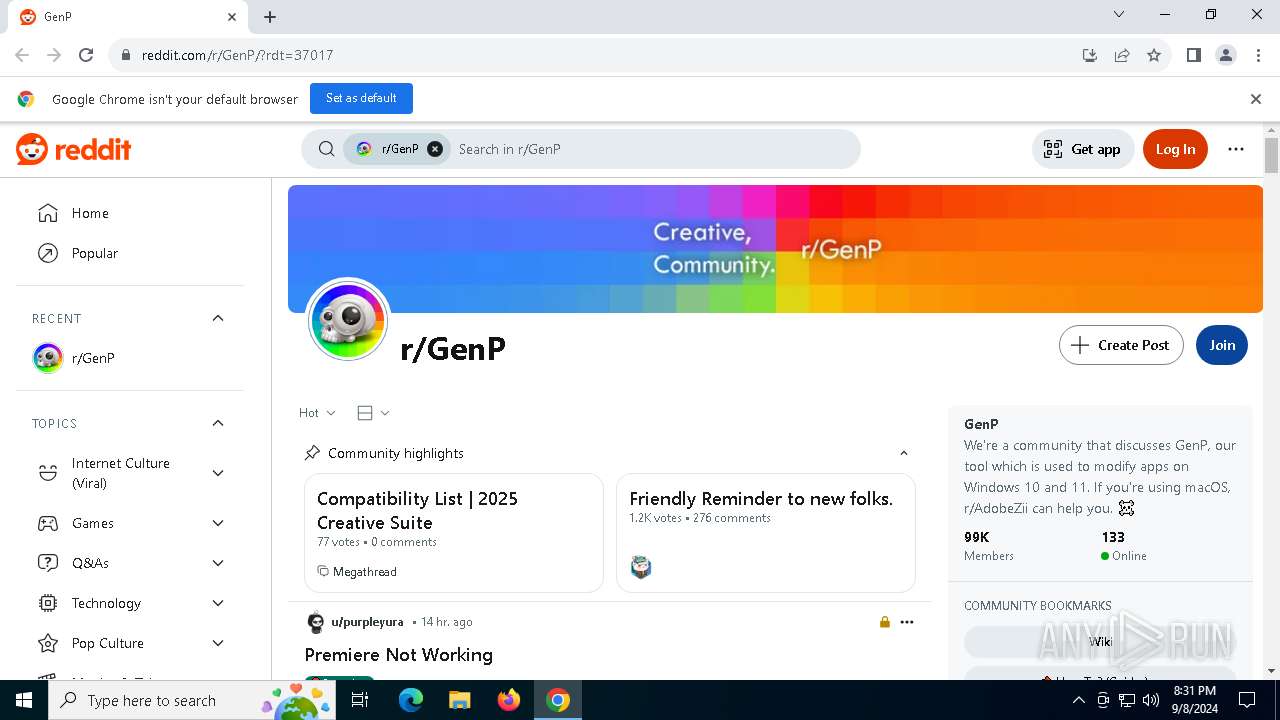The width and height of the screenshot is (1280, 720).
Task: Click the Games controller icon
Action: (x=47, y=523)
